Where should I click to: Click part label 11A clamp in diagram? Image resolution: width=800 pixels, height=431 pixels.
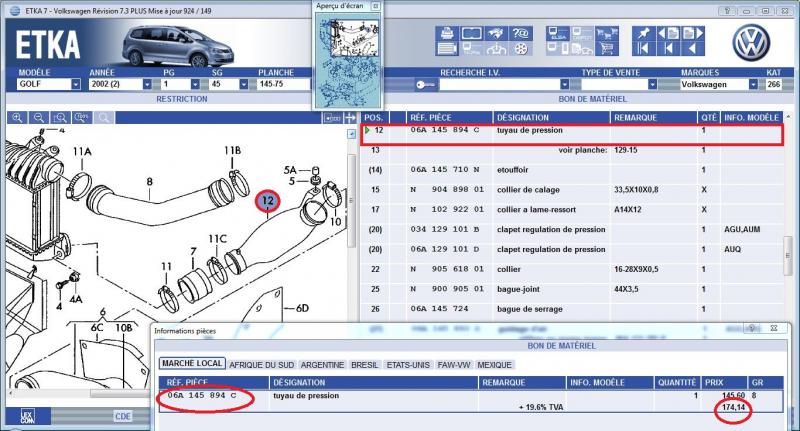(x=82, y=151)
